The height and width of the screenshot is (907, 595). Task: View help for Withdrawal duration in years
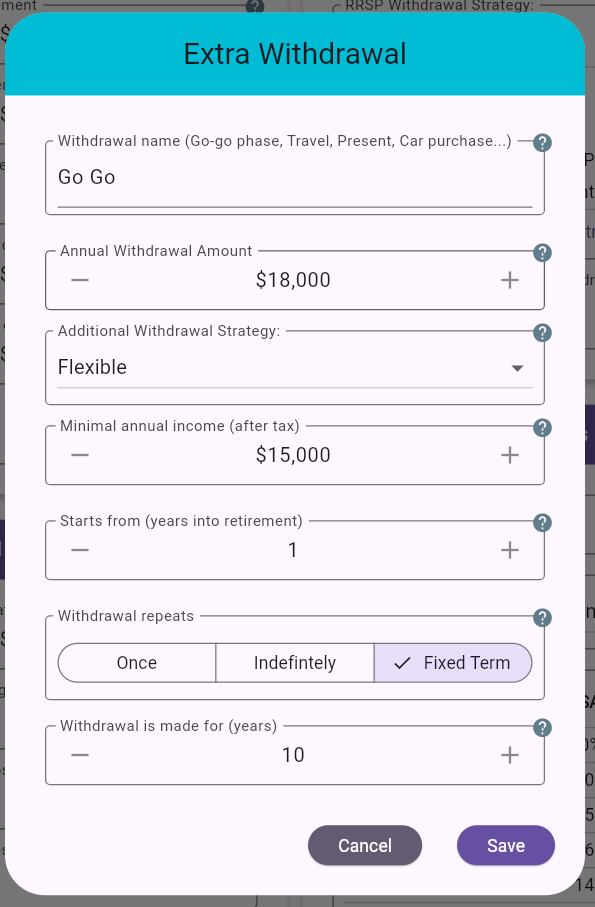tap(541, 728)
